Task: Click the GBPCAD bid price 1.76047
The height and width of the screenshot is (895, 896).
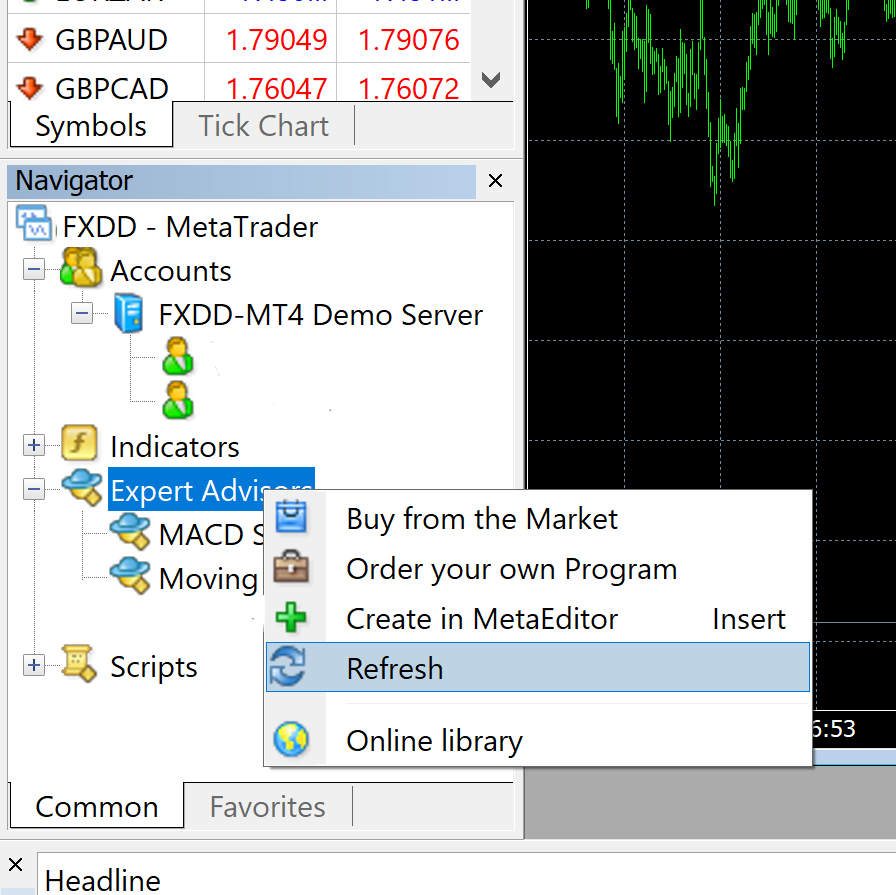Action: point(277,89)
